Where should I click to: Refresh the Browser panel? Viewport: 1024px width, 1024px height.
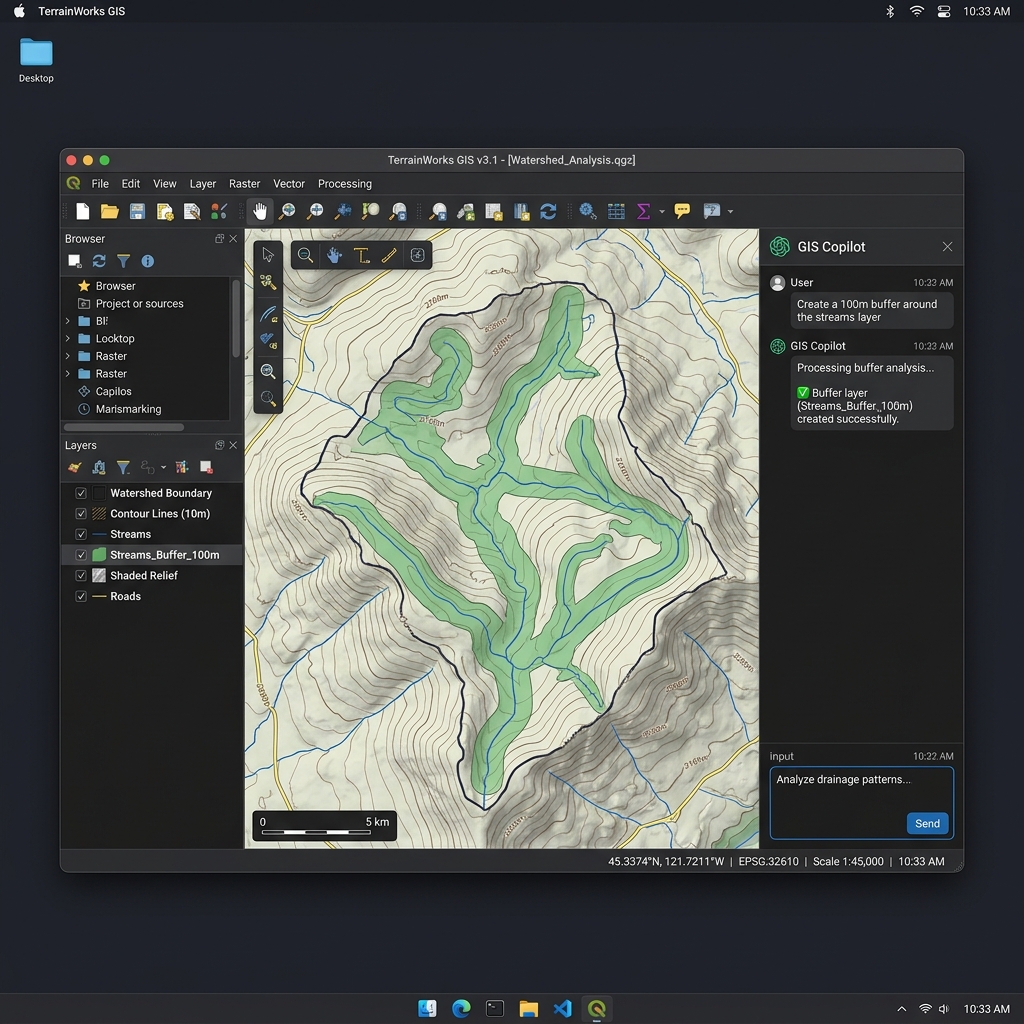tap(99, 261)
